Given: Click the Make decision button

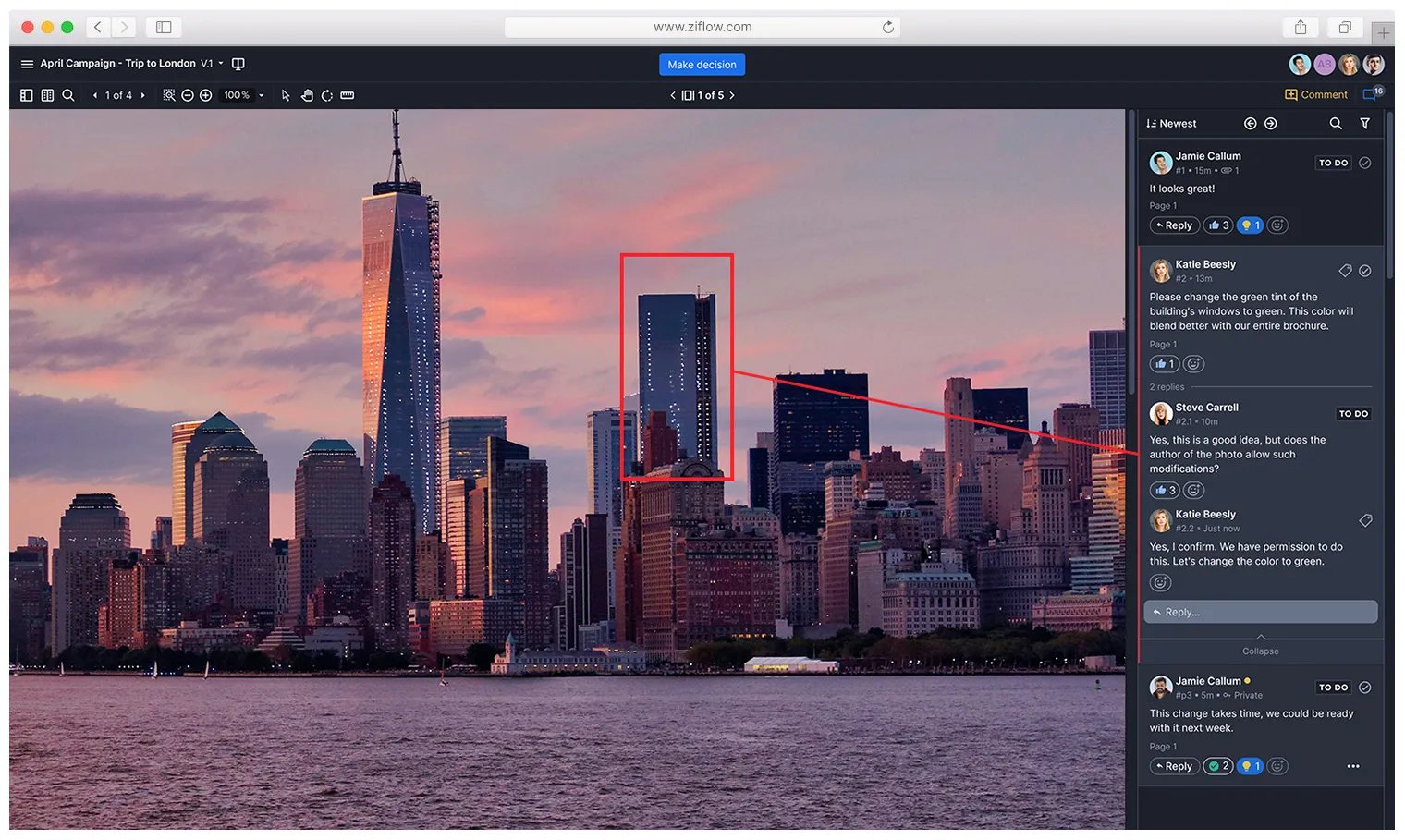Looking at the screenshot, I should pyautogui.click(x=702, y=65).
